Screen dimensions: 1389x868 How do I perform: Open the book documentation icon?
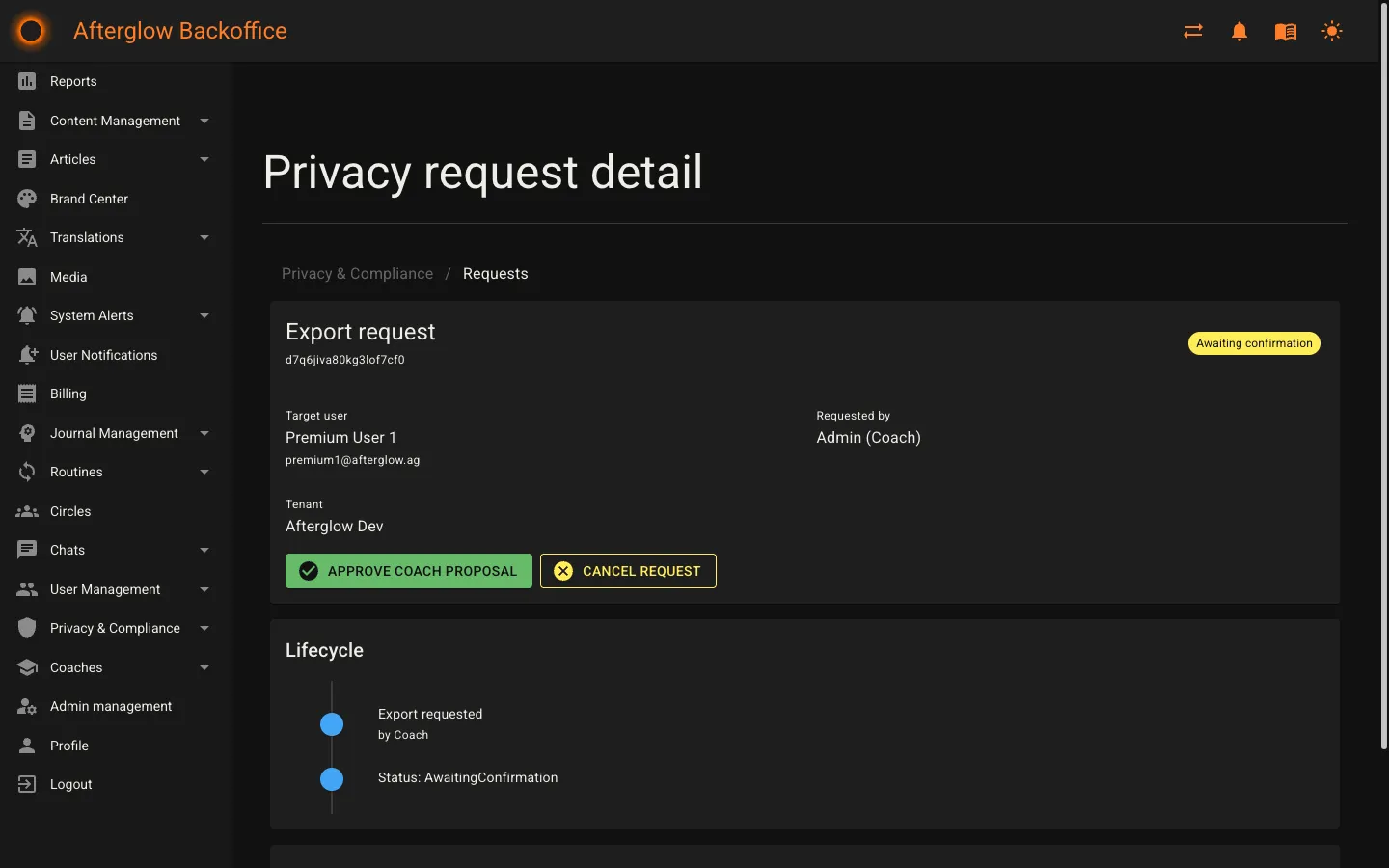pos(1286,31)
